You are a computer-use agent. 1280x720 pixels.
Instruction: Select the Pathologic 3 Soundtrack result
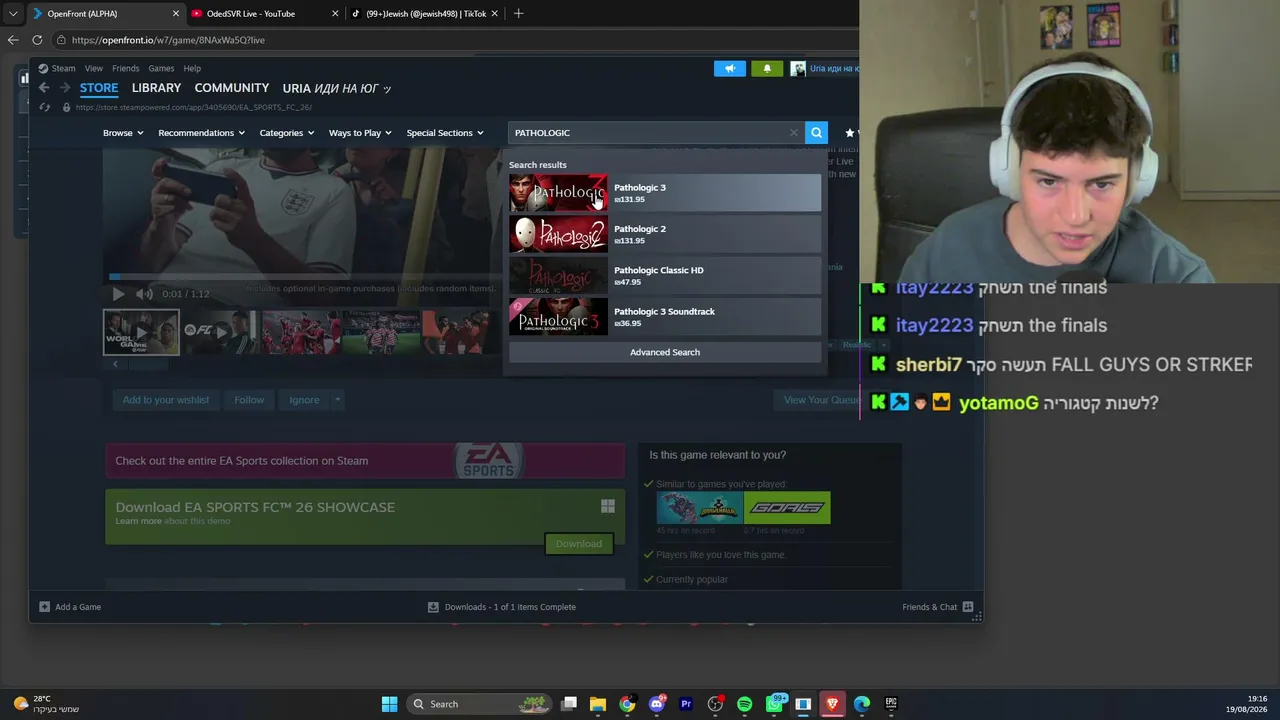coord(665,317)
